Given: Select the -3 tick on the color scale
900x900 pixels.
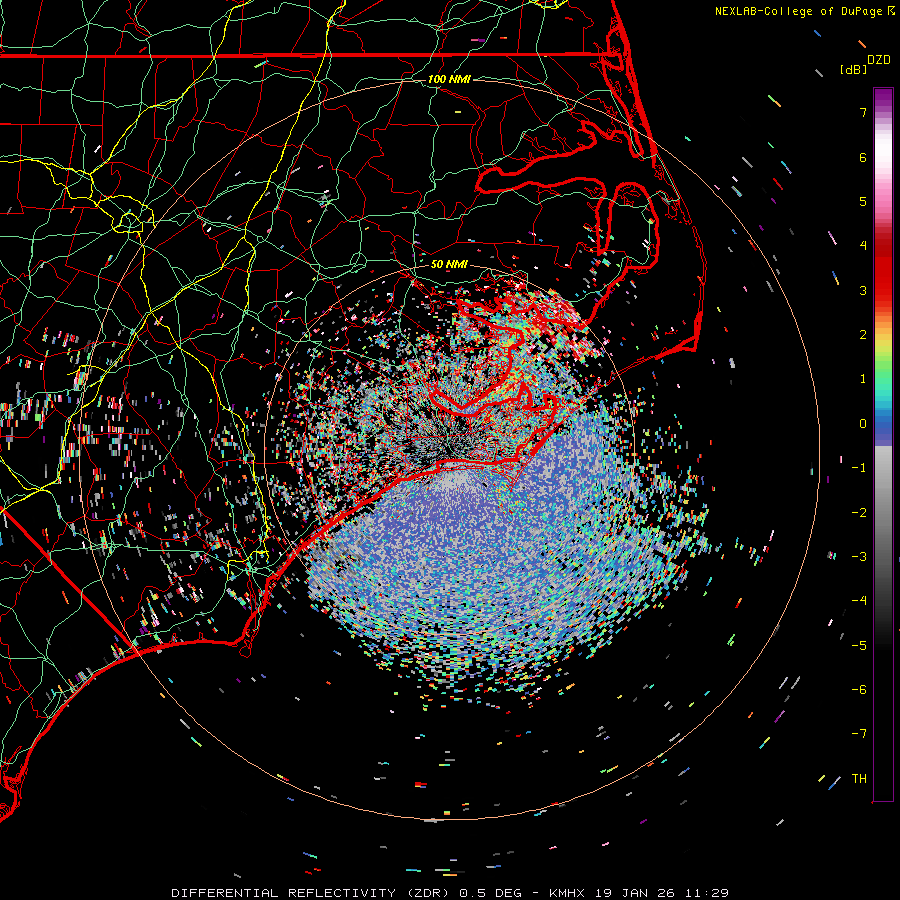Looking at the screenshot, I should 859,557.
